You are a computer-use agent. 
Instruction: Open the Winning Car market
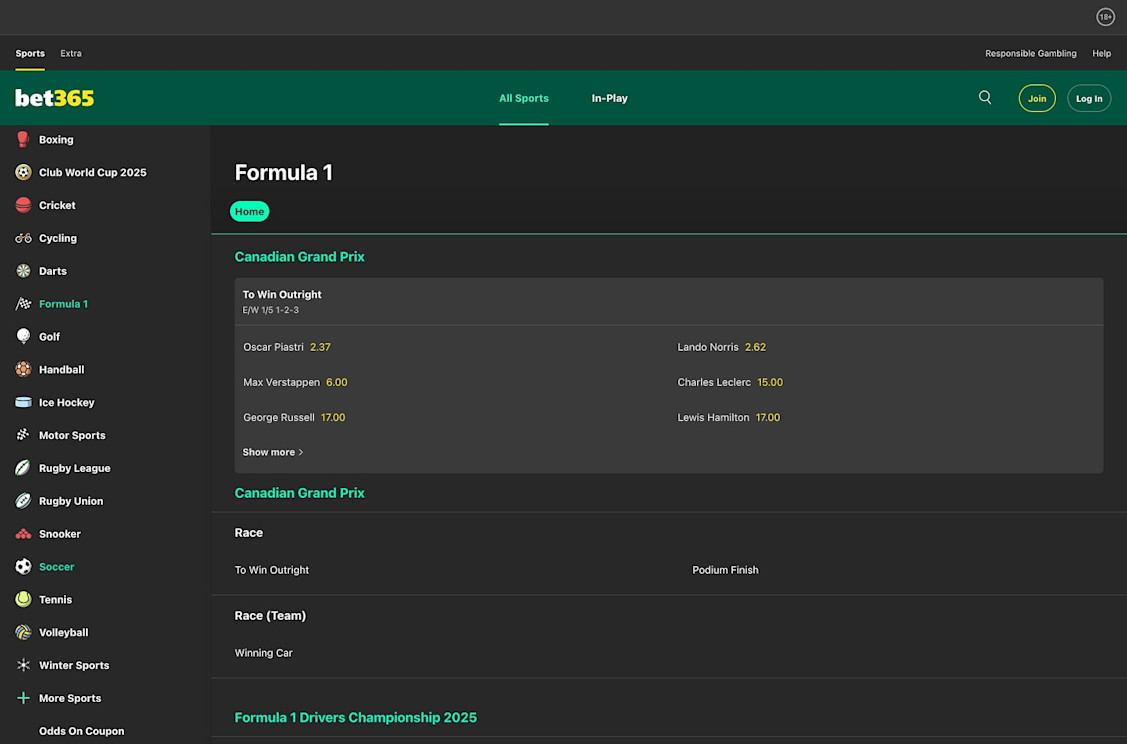pyautogui.click(x=264, y=653)
